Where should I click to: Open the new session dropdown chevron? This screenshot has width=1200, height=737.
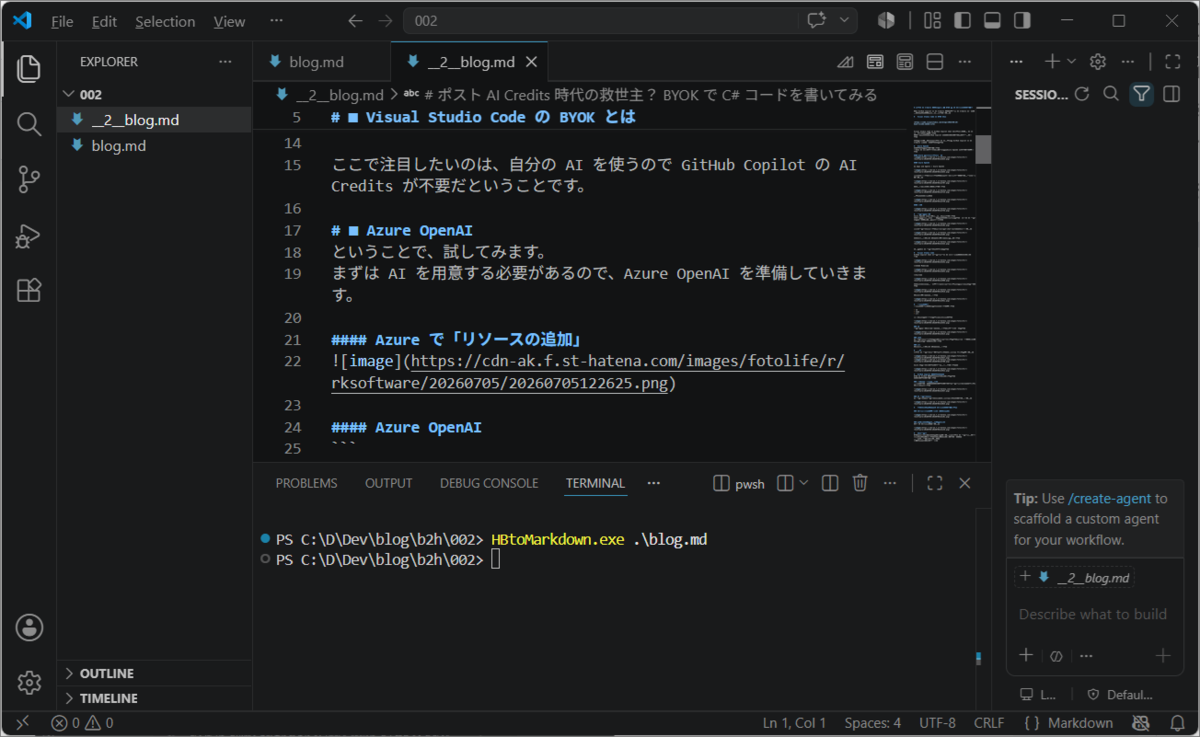pyautogui.click(x=1072, y=61)
